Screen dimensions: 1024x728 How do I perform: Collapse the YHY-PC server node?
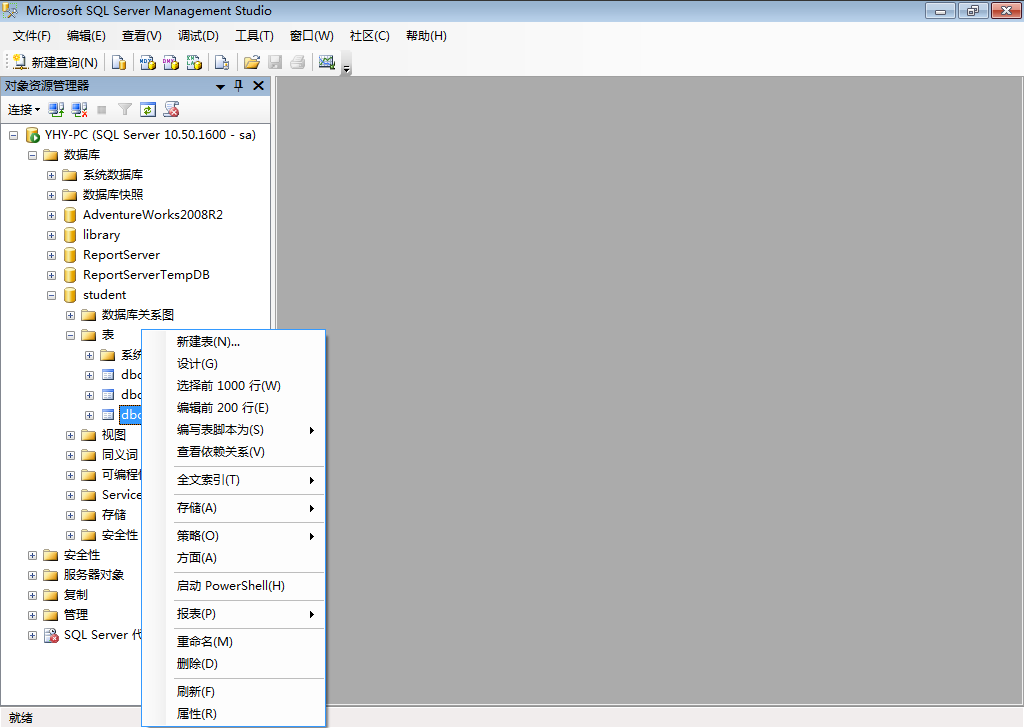13,136
